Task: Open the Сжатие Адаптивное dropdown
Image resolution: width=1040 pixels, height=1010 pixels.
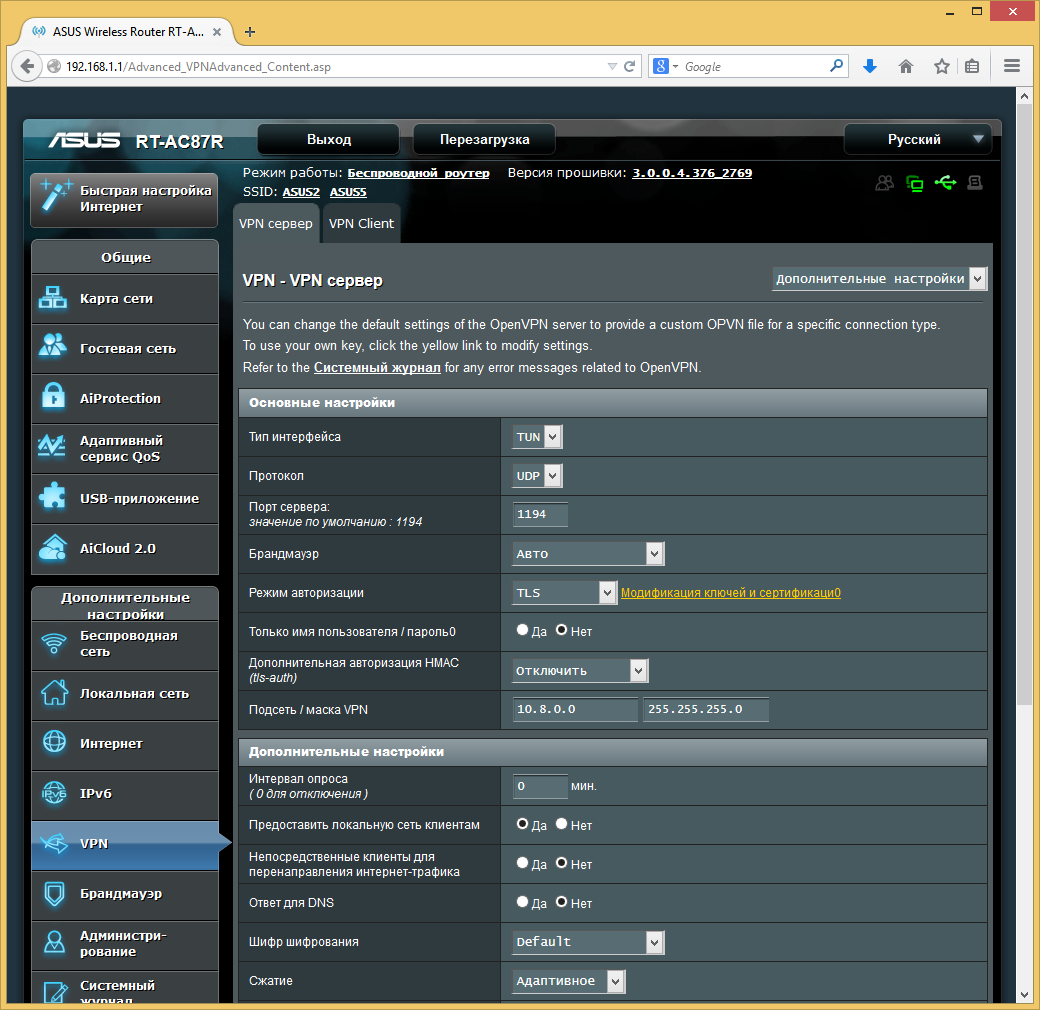Action: pyautogui.click(x=568, y=981)
